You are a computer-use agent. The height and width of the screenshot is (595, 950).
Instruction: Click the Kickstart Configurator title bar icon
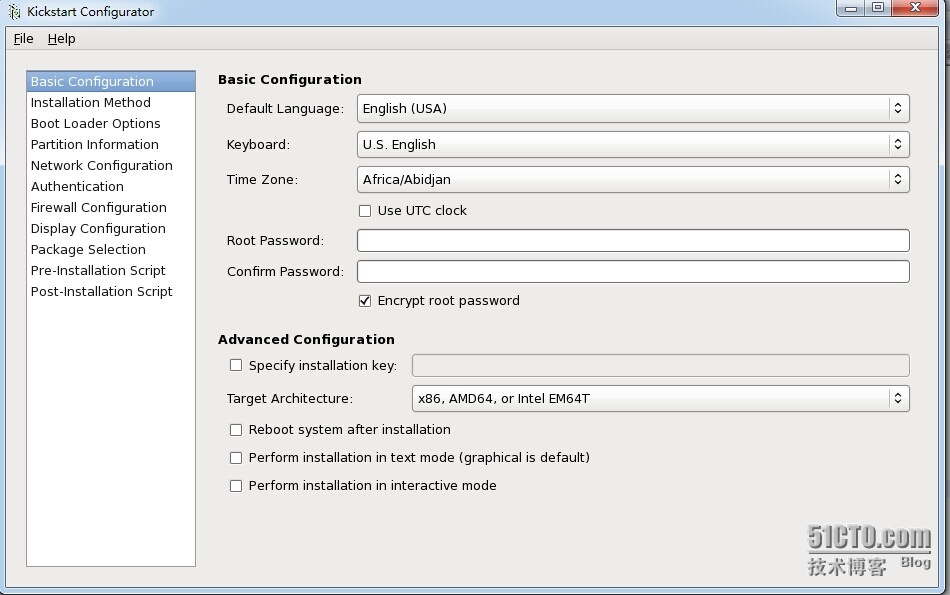(14, 12)
